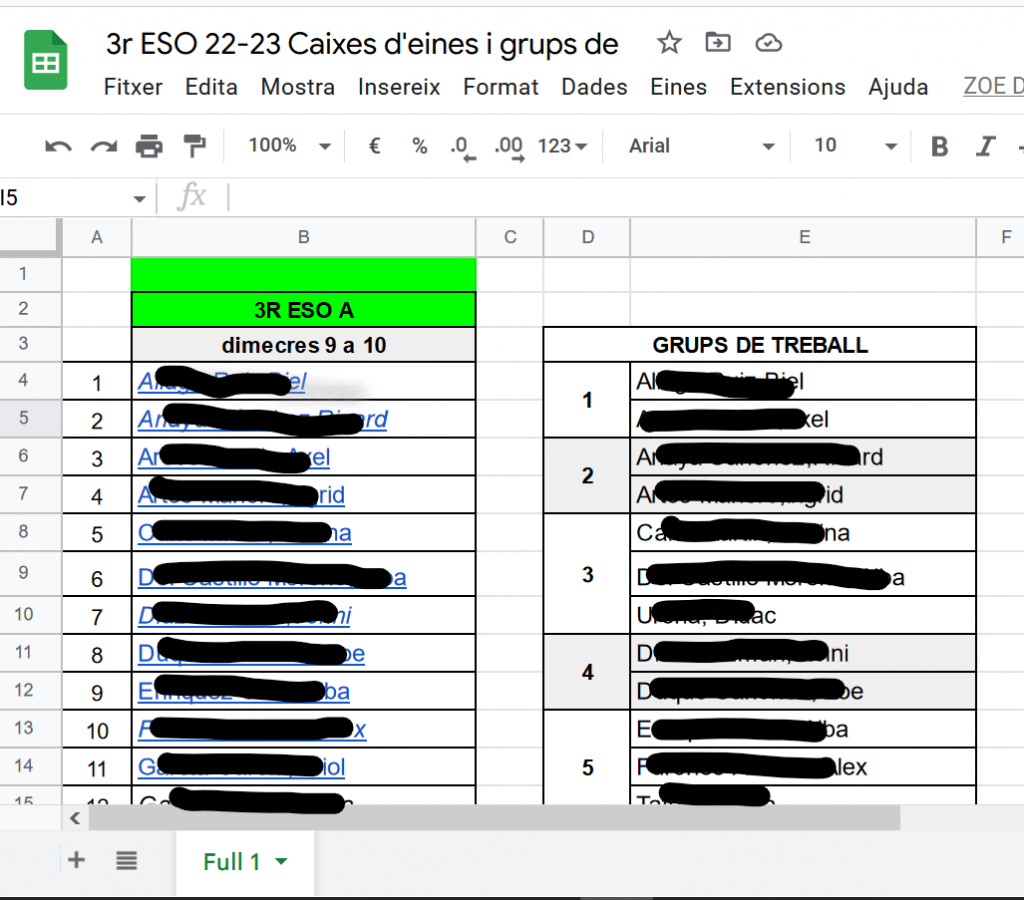Activate the paint format tool
The height and width of the screenshot is (900, 1024).
tap(194, 147)
